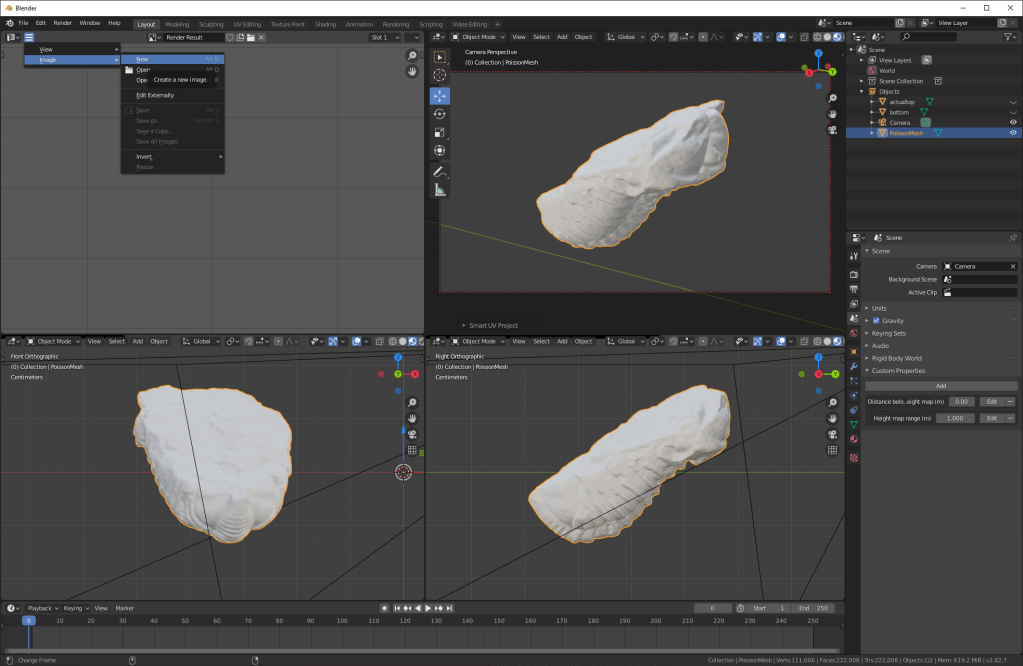
Task: Select the Measure tool
Action: tap(440, 190)
